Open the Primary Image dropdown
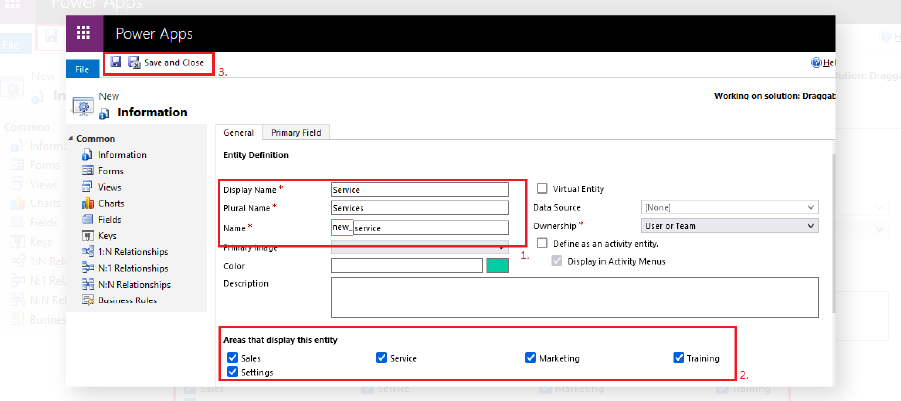 point(419,248)
